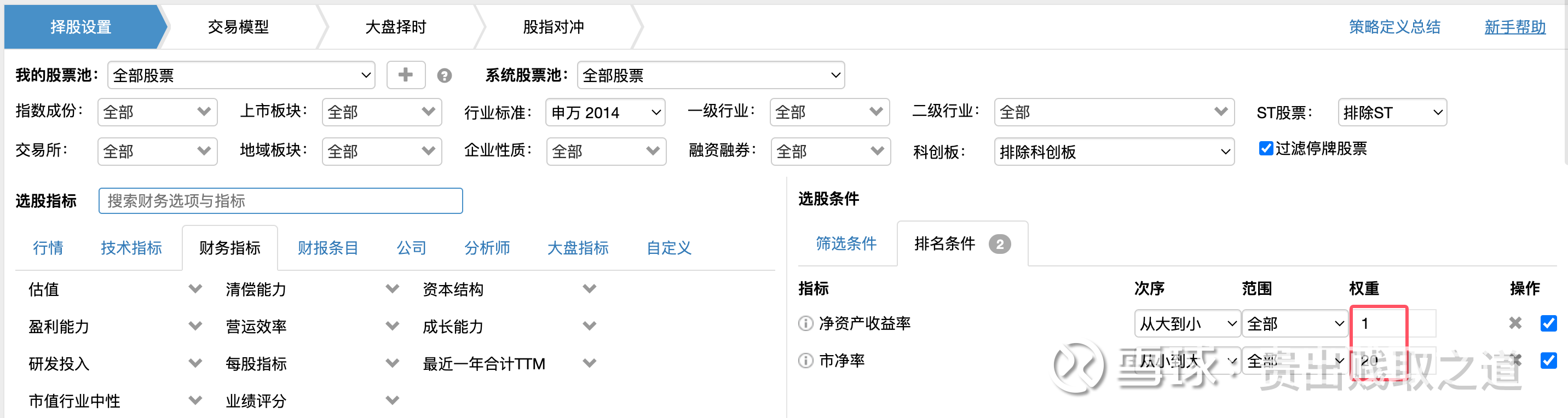Viewport: 1568px width, 418px height.
Task: Open the ST股票 dropdown
Action: (1392, 113)
